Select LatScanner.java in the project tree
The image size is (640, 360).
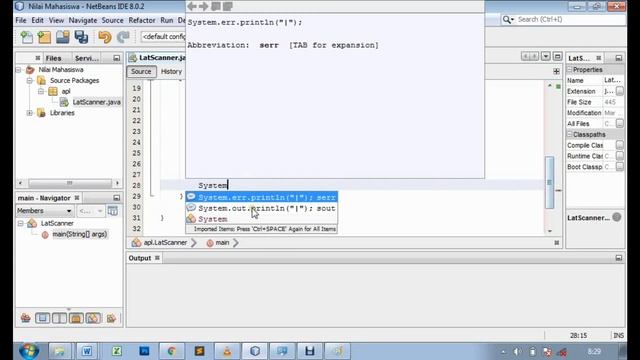96,102
